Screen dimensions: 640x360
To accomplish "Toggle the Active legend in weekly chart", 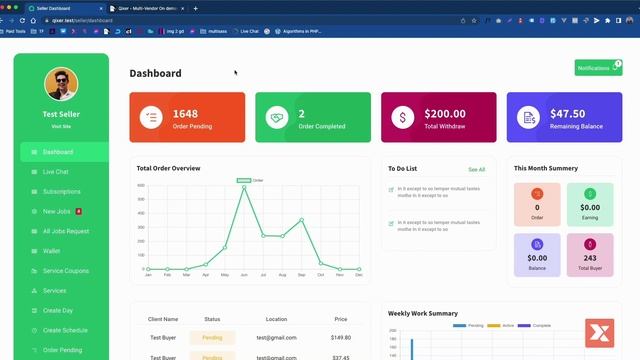I will tap(500, 326).
